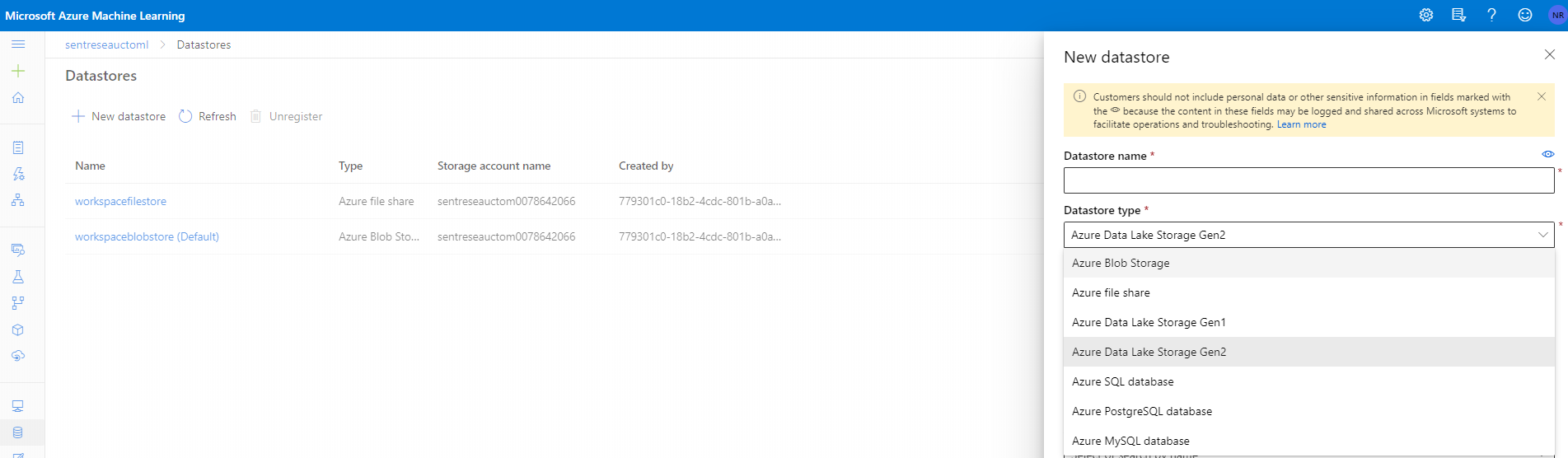
Task: Sort by the Name column header
Action: click(x=90, y=166)
